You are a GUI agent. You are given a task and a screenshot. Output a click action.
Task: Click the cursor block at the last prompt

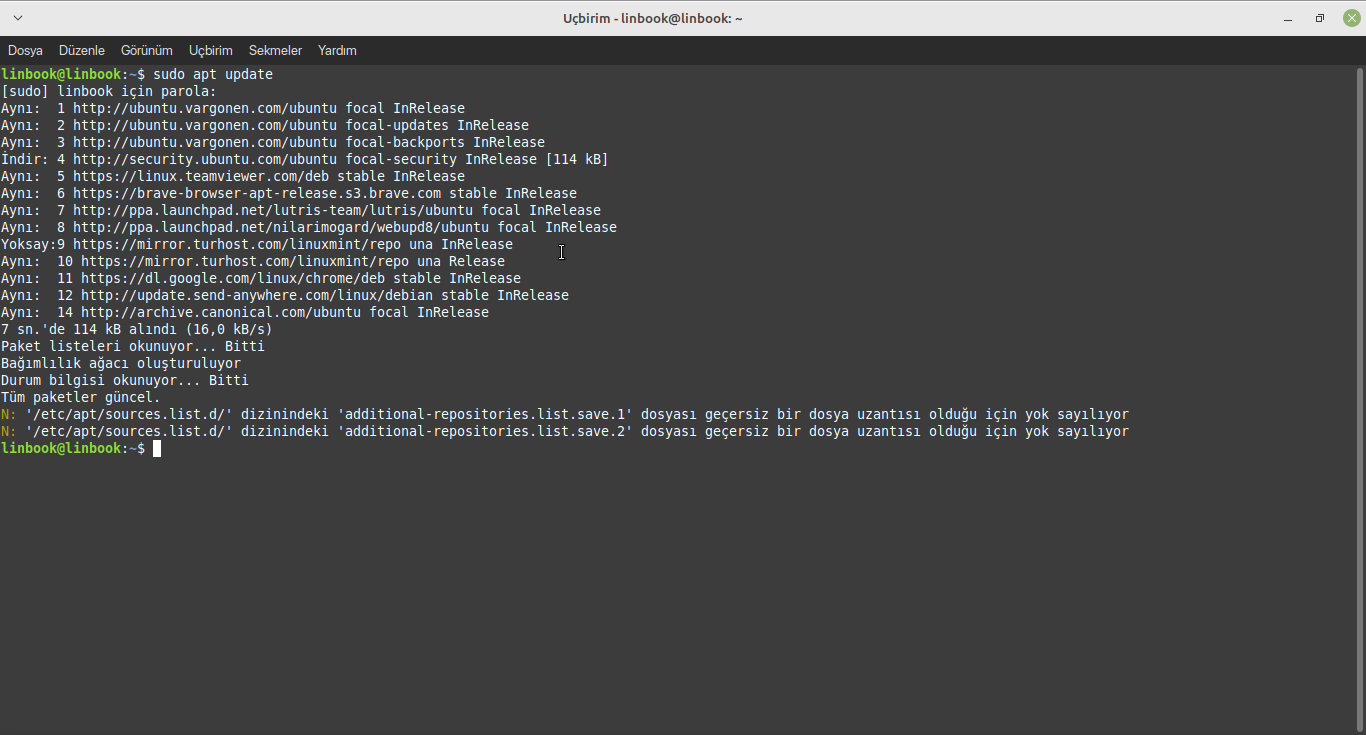(x=157, y=449)
